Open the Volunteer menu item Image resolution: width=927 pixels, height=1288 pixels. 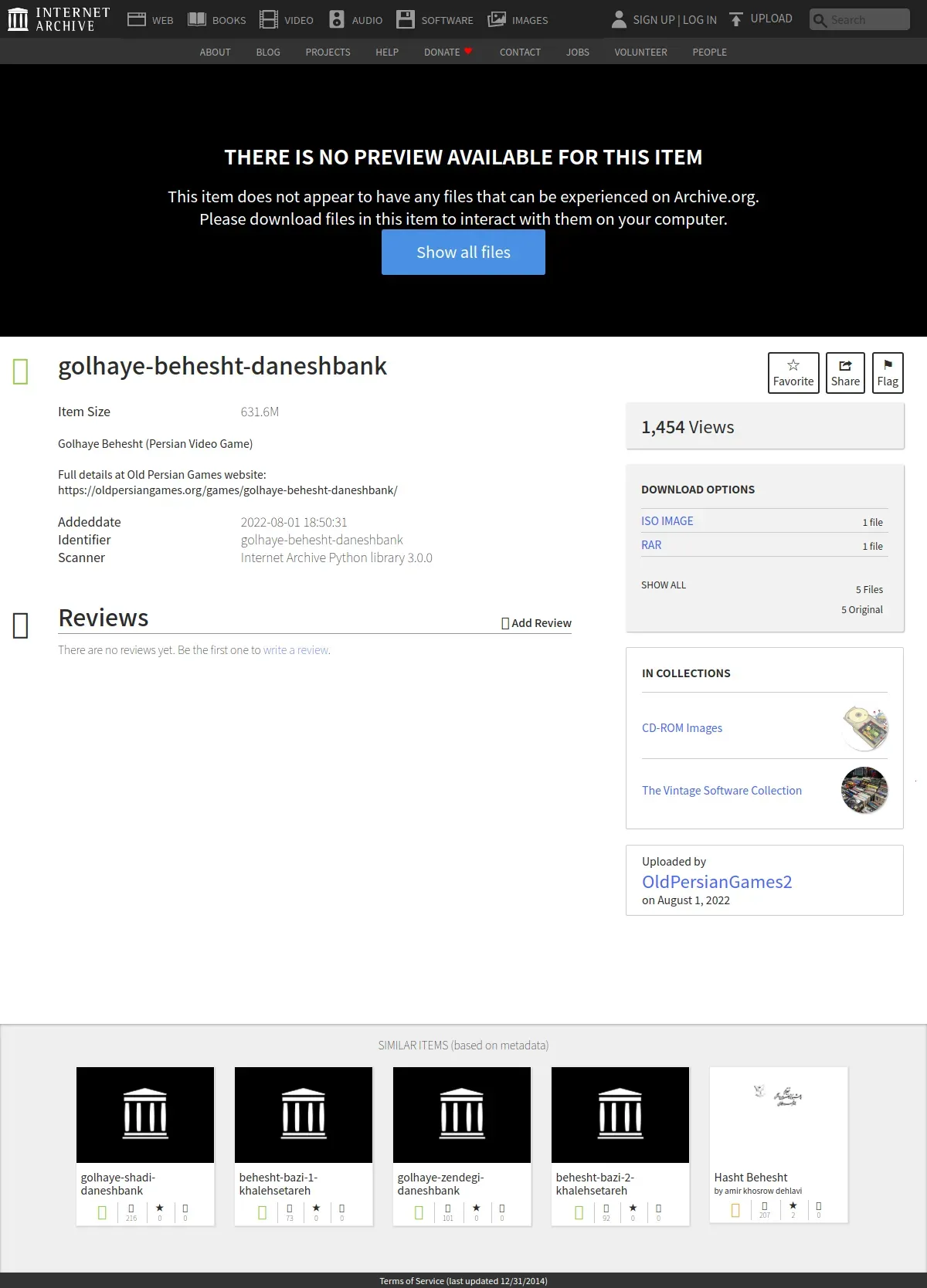[640, 52]
